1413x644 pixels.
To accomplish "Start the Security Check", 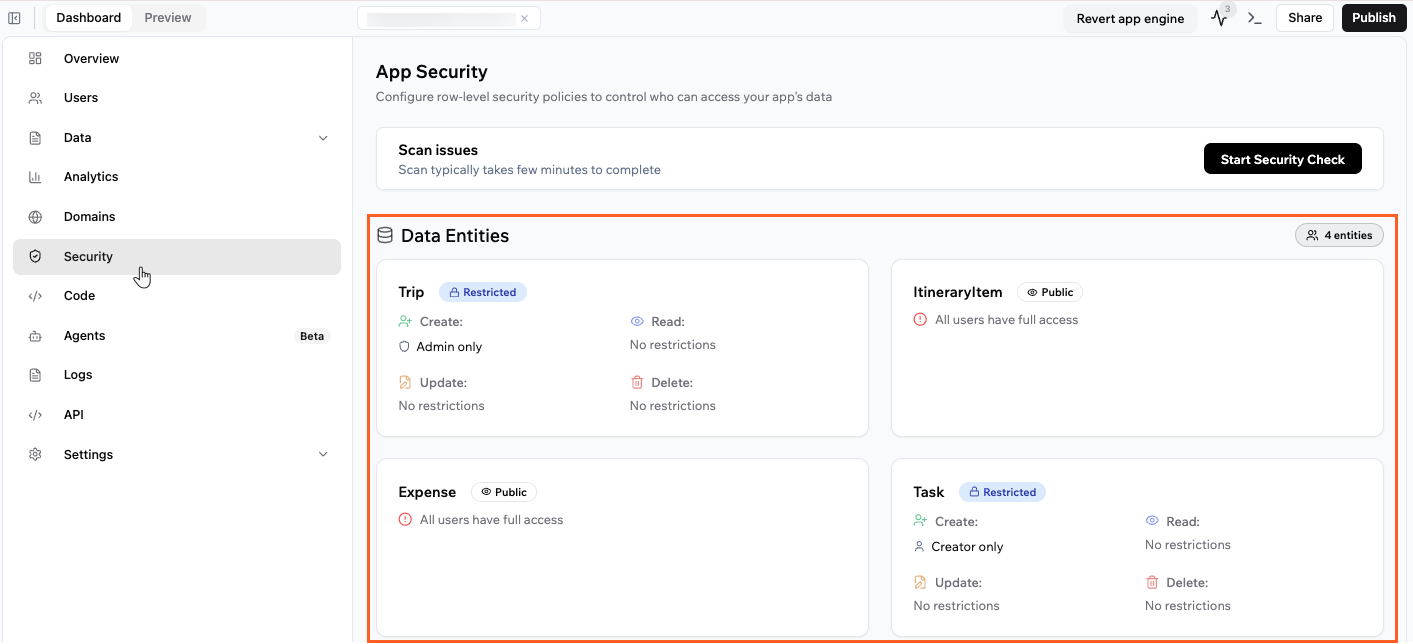I will 1282,159.
